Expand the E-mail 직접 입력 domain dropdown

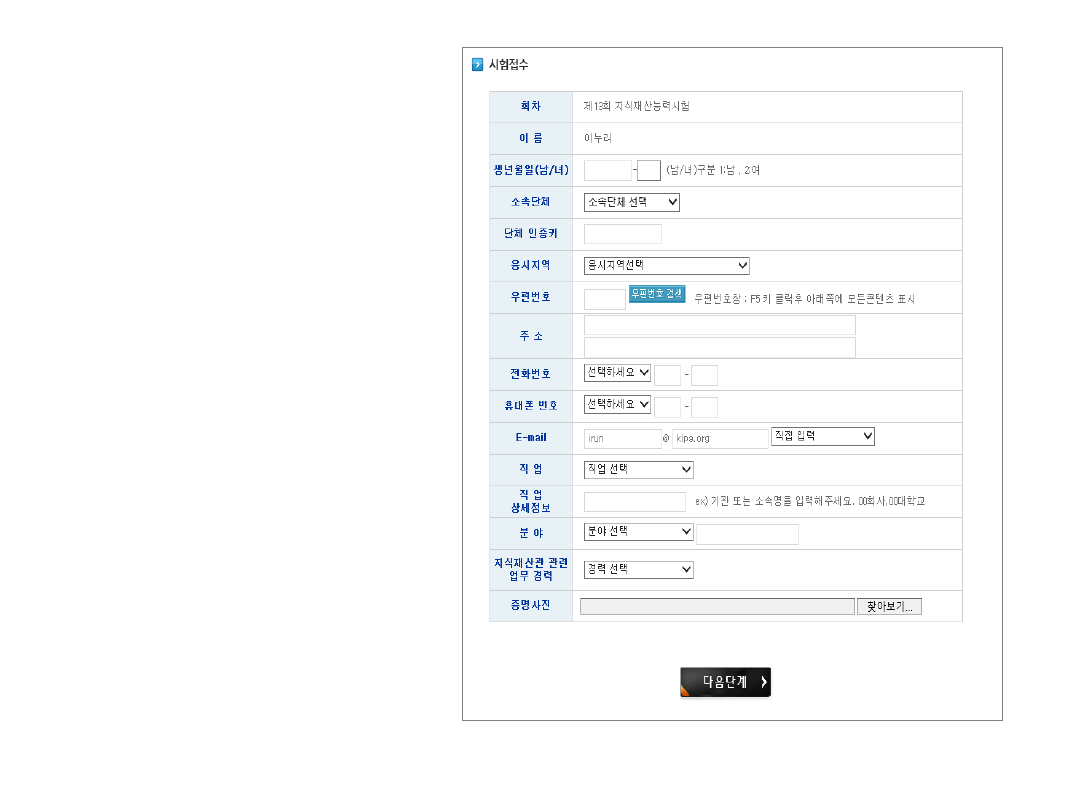click(x=822, y=436)
